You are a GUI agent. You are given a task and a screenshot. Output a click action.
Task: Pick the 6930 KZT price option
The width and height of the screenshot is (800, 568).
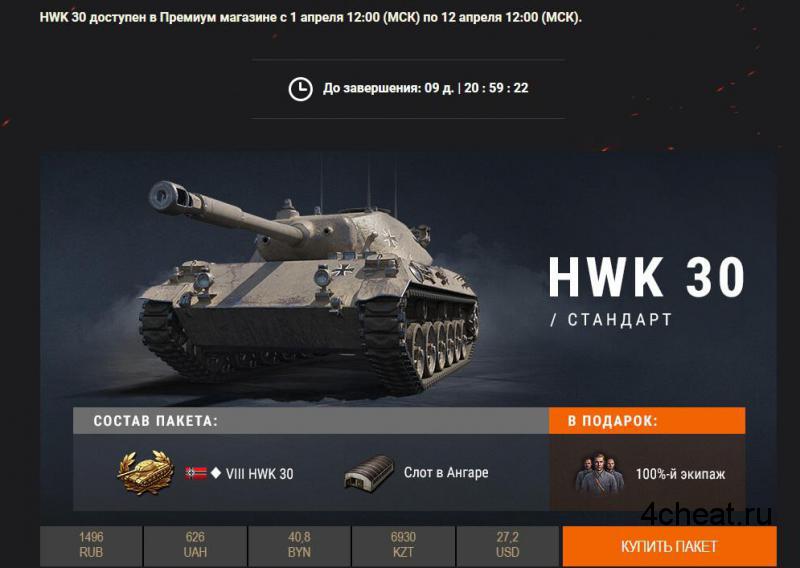[x=403, y=546]
